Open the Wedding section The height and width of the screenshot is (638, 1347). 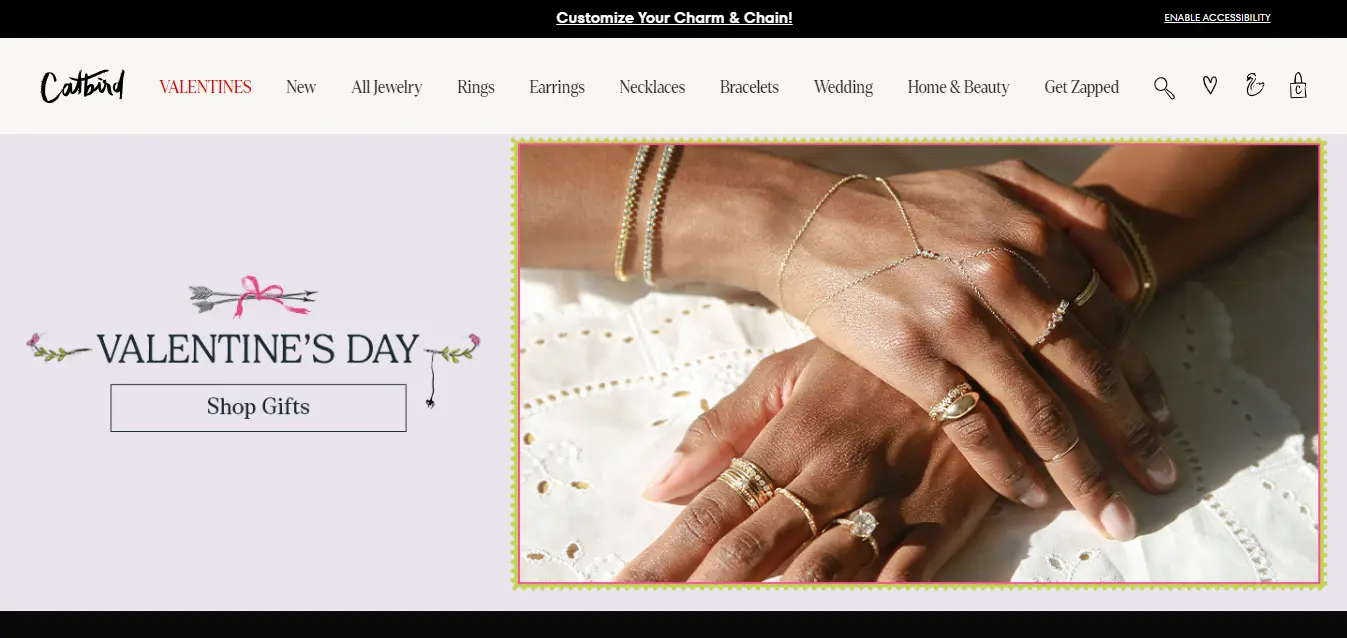pyautogui.click(x=843, y=87)
